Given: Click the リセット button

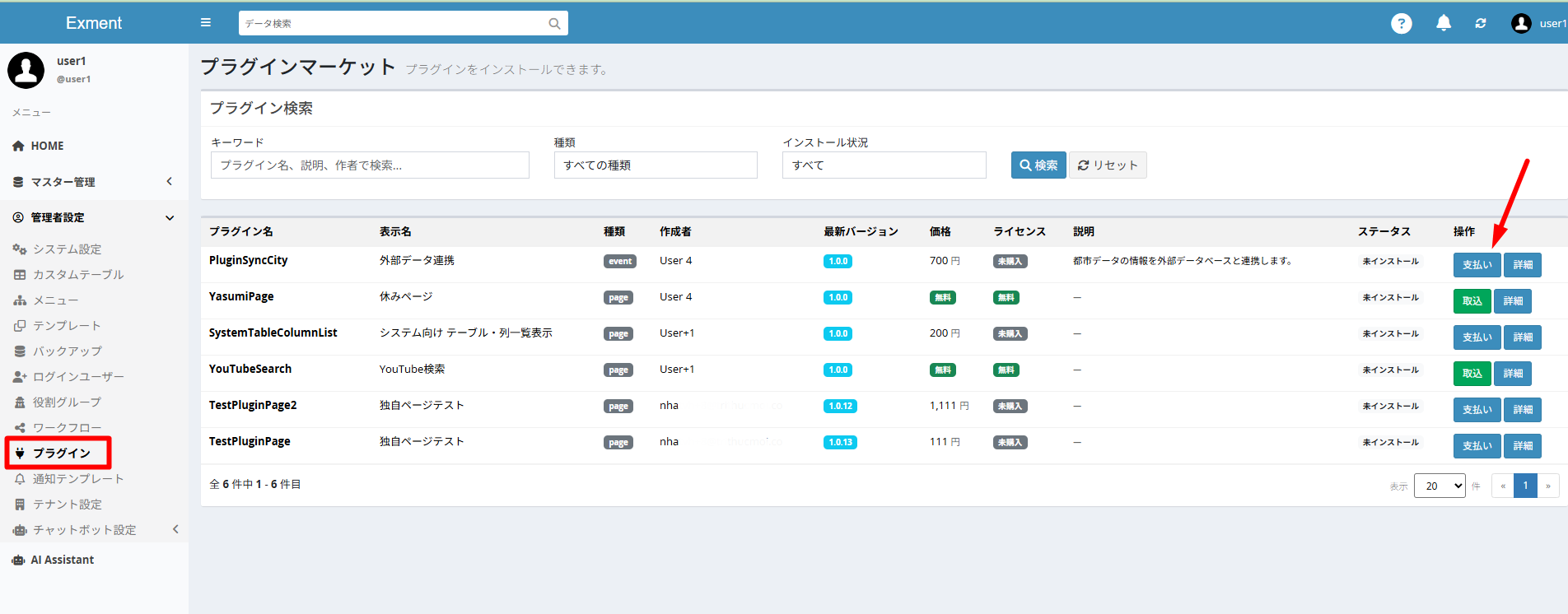Looking at the screenshot, I should coord(1108,165).
